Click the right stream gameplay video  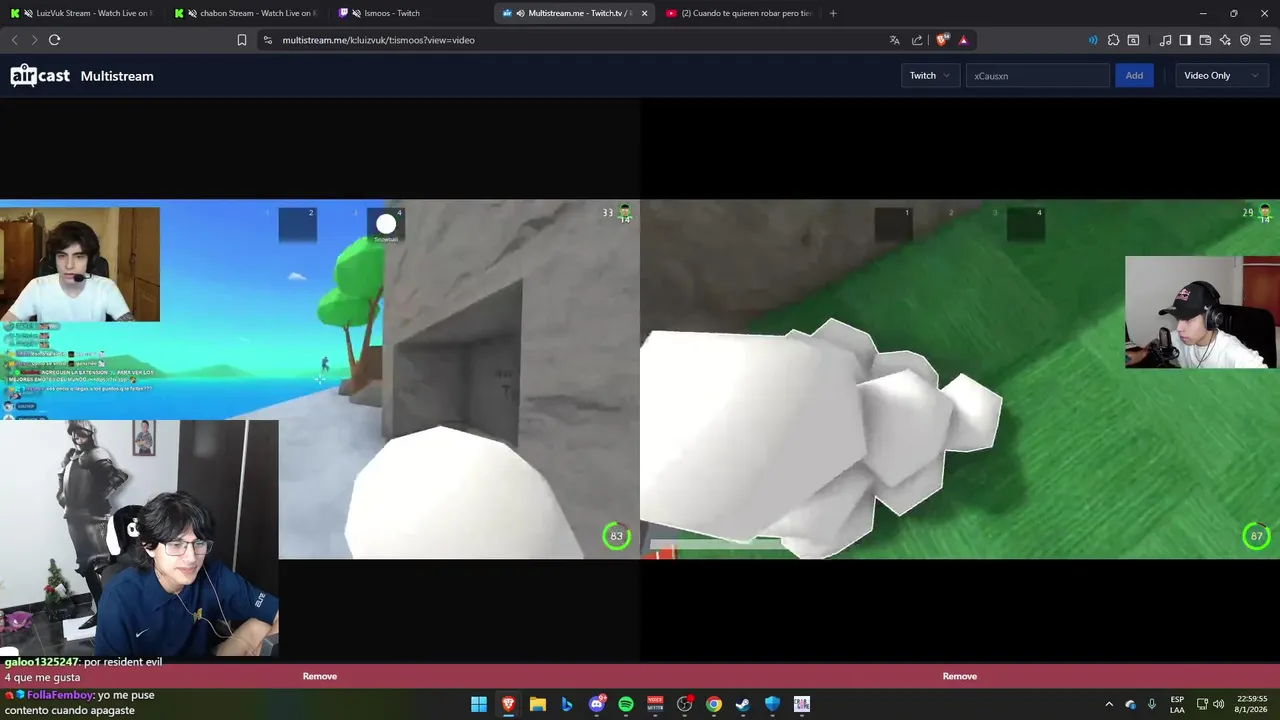960,380
